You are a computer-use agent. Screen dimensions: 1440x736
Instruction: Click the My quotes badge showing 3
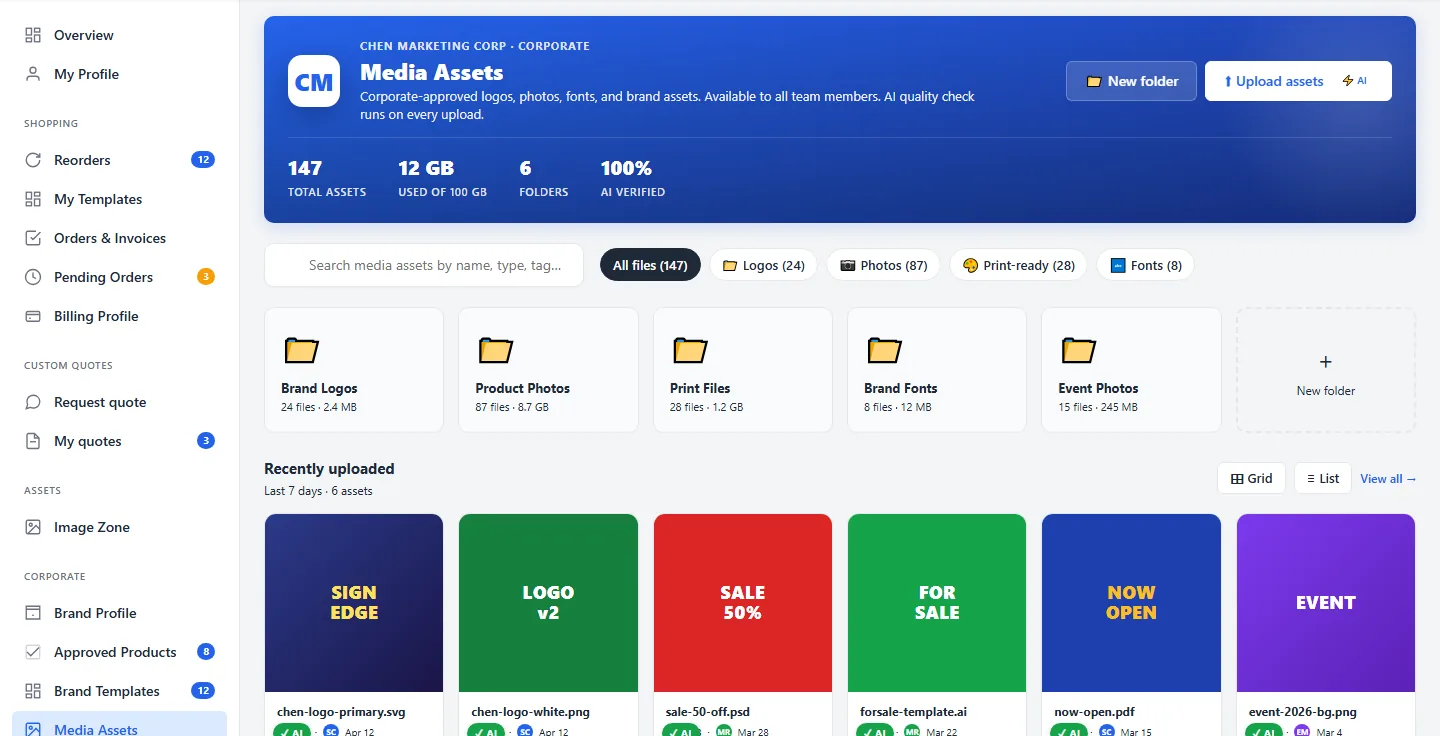pyautogui.click(x=206, y=441)
